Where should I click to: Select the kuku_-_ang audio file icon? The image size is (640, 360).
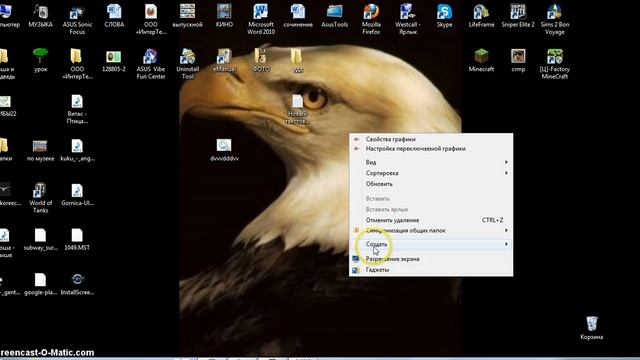(77, 150)
